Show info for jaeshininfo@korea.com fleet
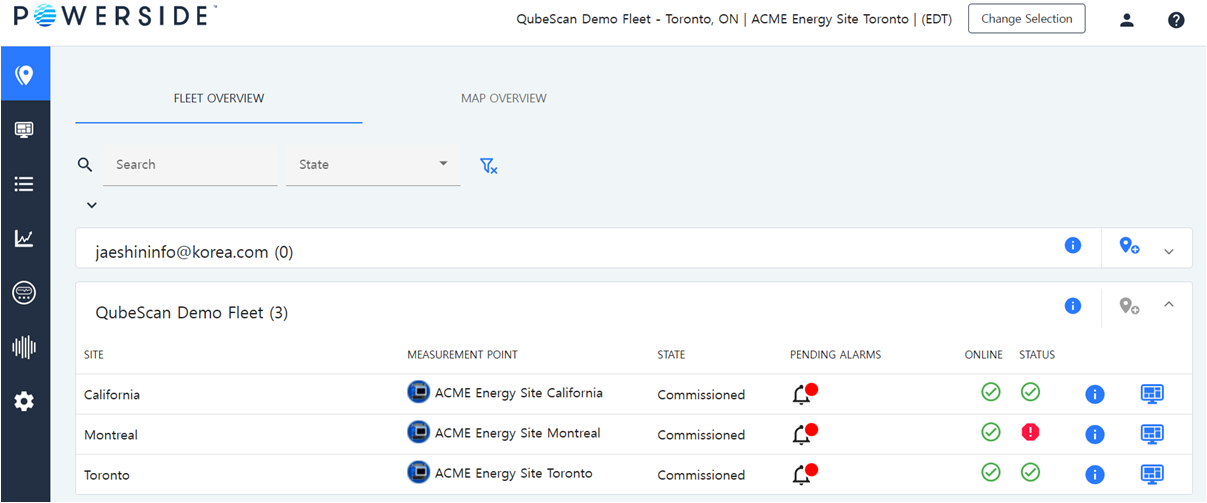This screenshot has height=503, width=1207. (1073, 245)
